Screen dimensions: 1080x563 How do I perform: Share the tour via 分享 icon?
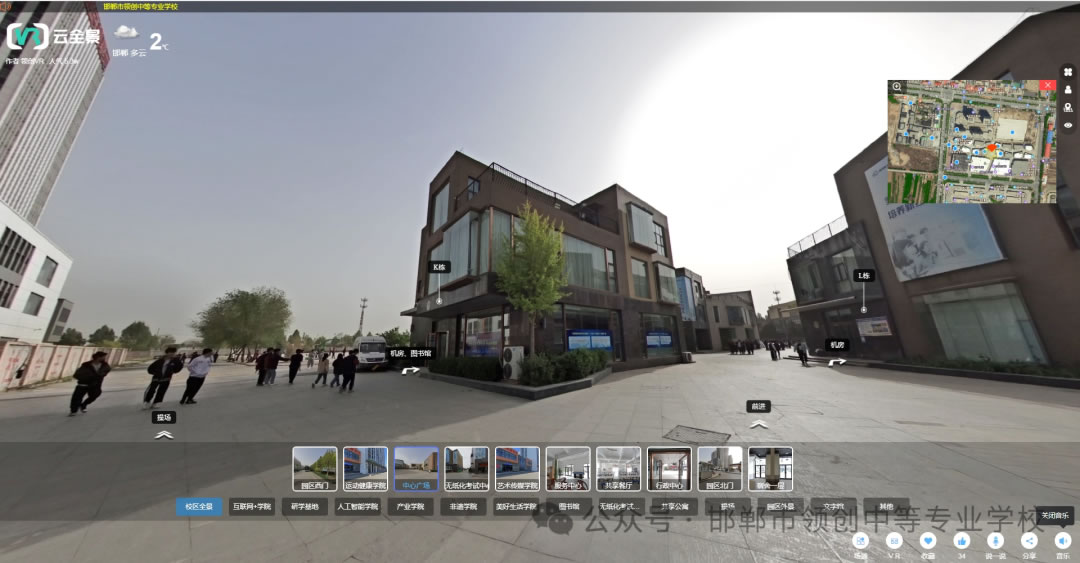(1029, 542)
